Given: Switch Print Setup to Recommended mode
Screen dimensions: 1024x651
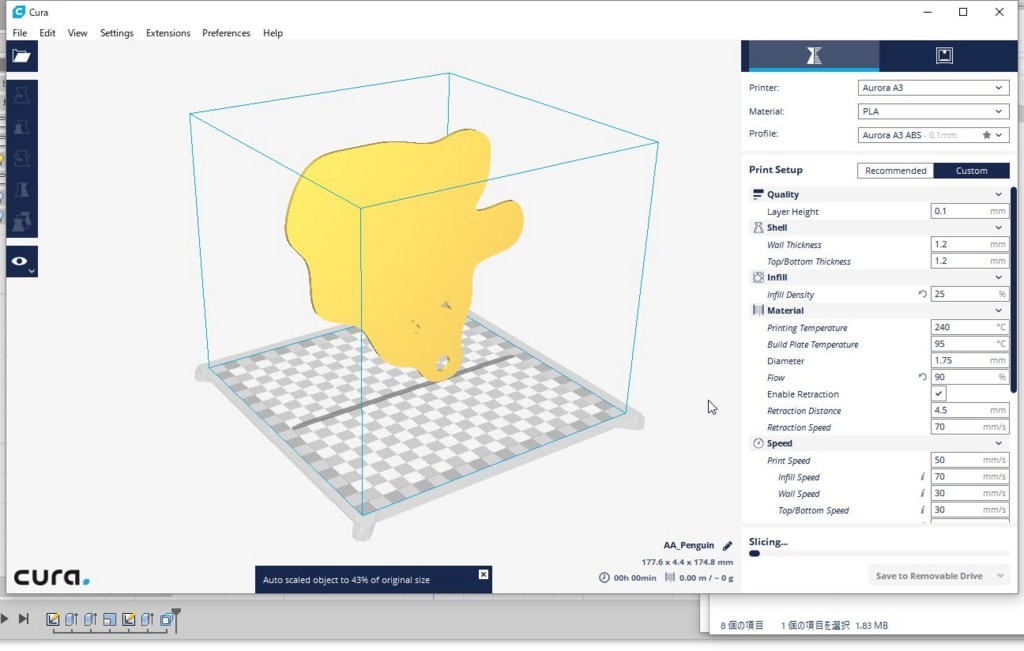Looking at the screenshot, I should [x=895, y=170].
